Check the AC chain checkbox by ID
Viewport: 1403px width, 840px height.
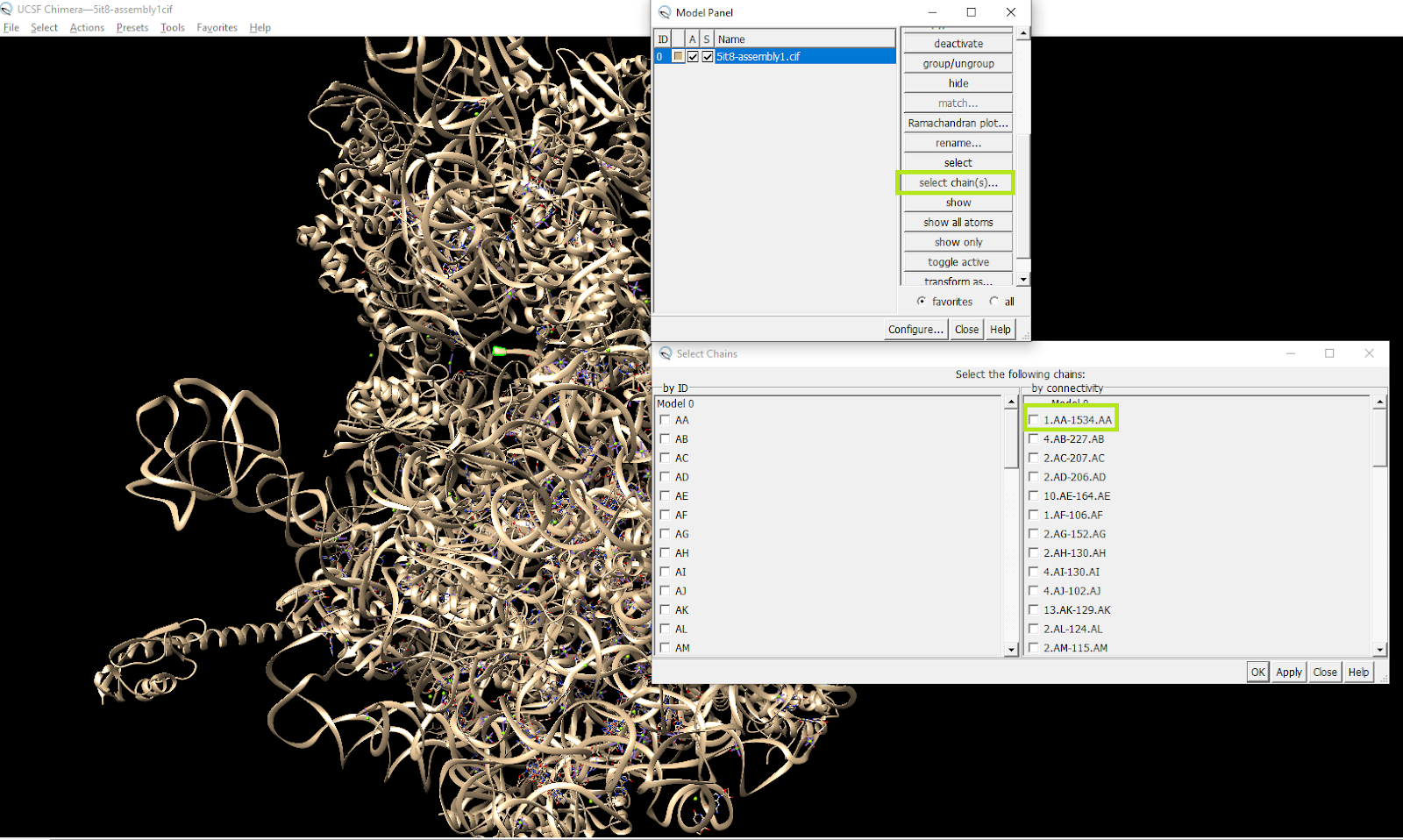pos(665,458)
